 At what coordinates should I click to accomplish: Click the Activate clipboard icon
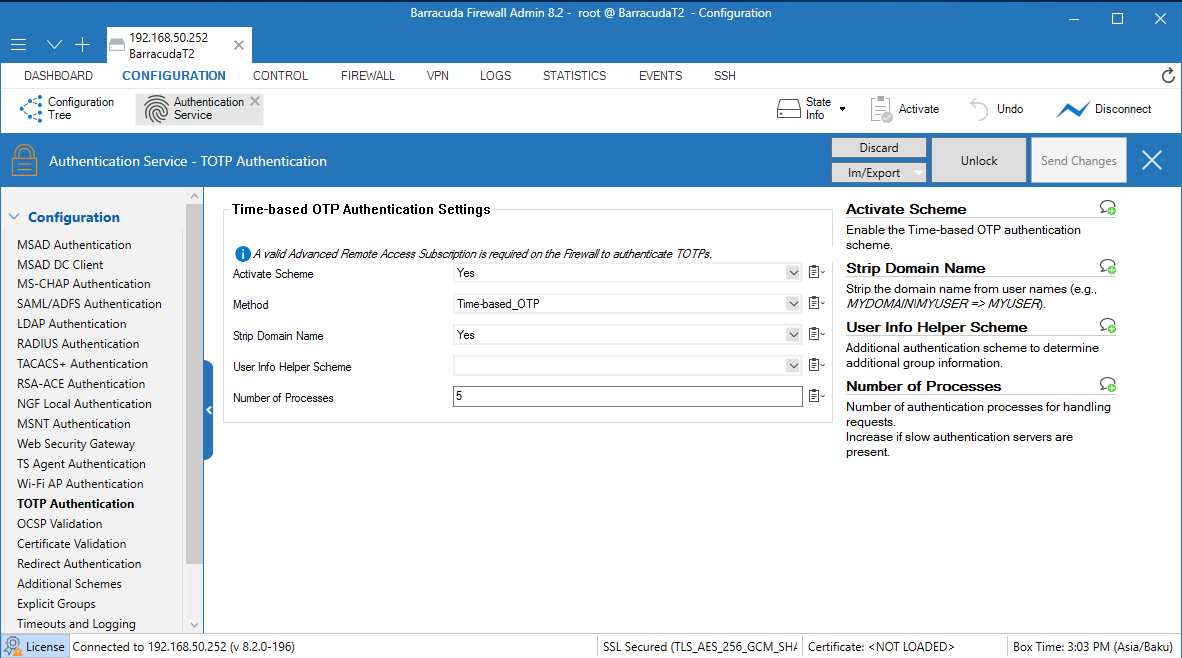pyautogui.click(x=880, y=109)
